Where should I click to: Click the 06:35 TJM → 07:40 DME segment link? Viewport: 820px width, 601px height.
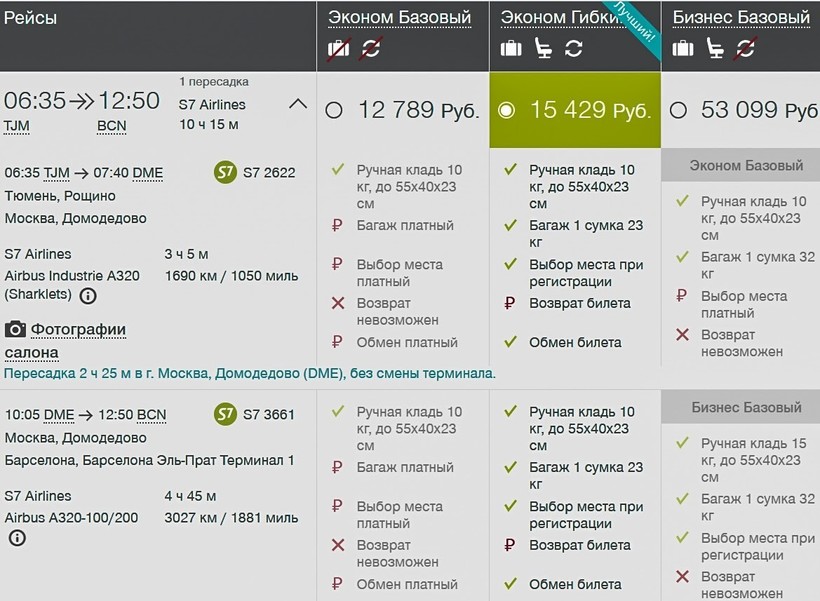[x=83, y=173]
